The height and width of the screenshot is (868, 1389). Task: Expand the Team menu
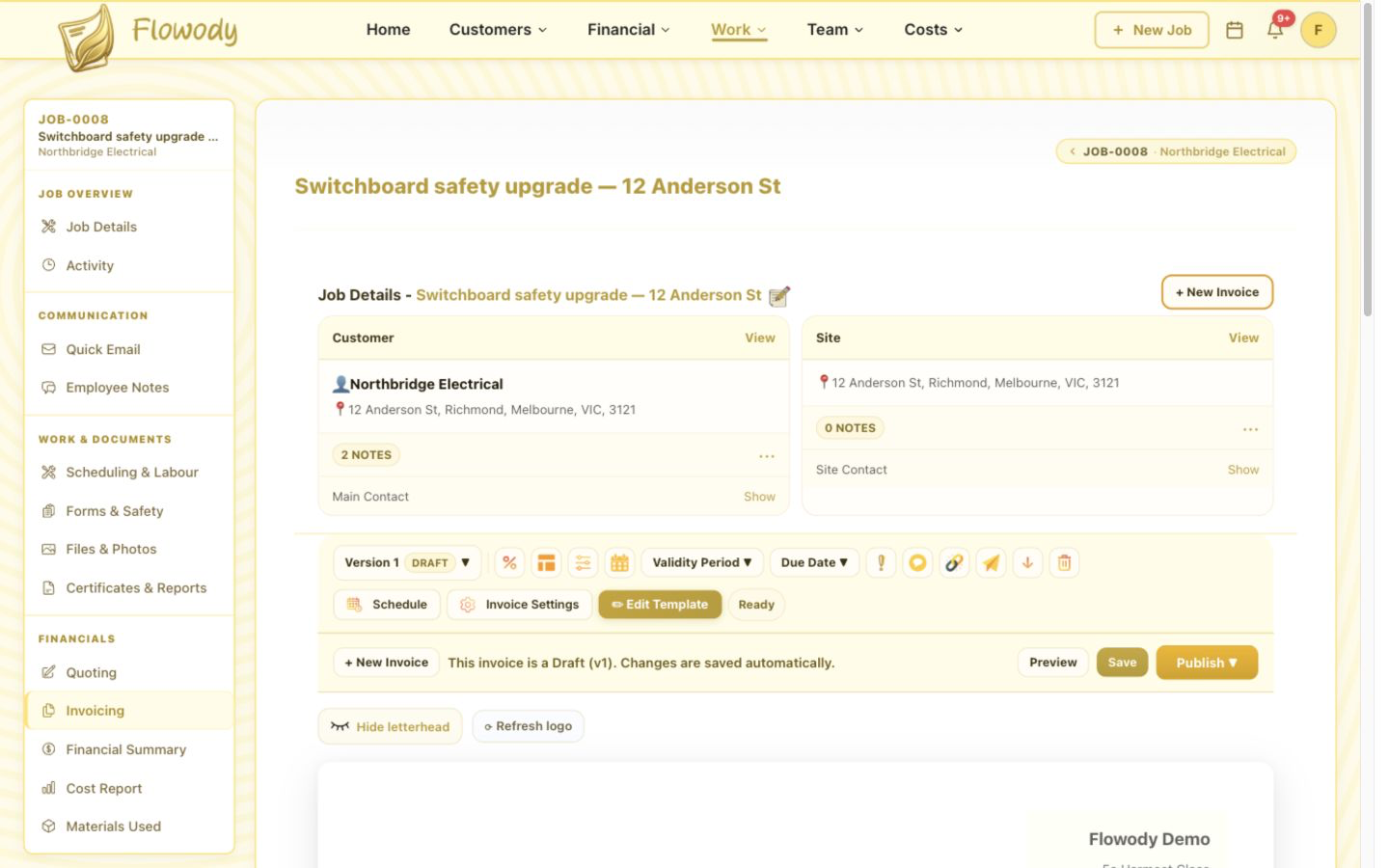(835, 30)
